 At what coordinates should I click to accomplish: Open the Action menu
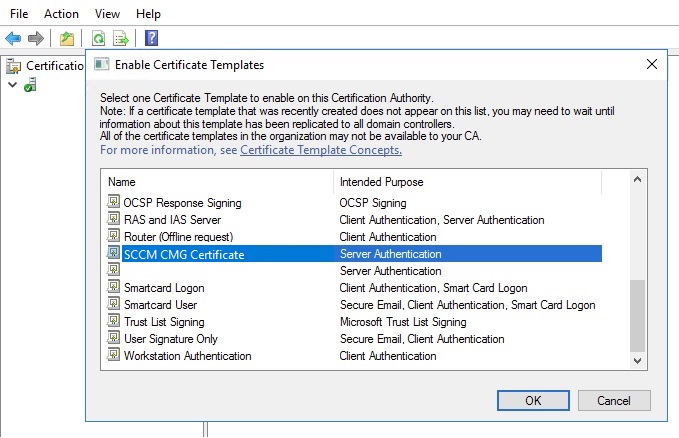pyautogui.click(x=61, y=14)
